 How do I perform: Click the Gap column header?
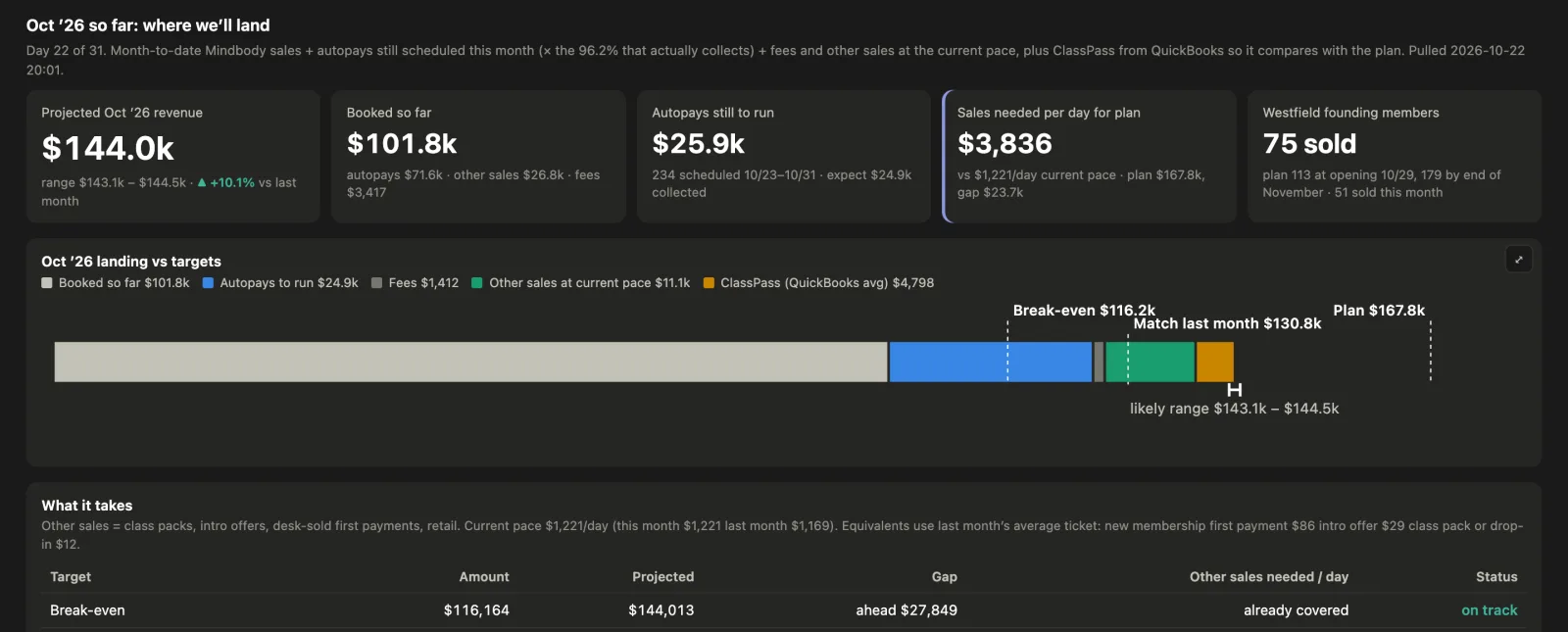[x=945, y=577]
